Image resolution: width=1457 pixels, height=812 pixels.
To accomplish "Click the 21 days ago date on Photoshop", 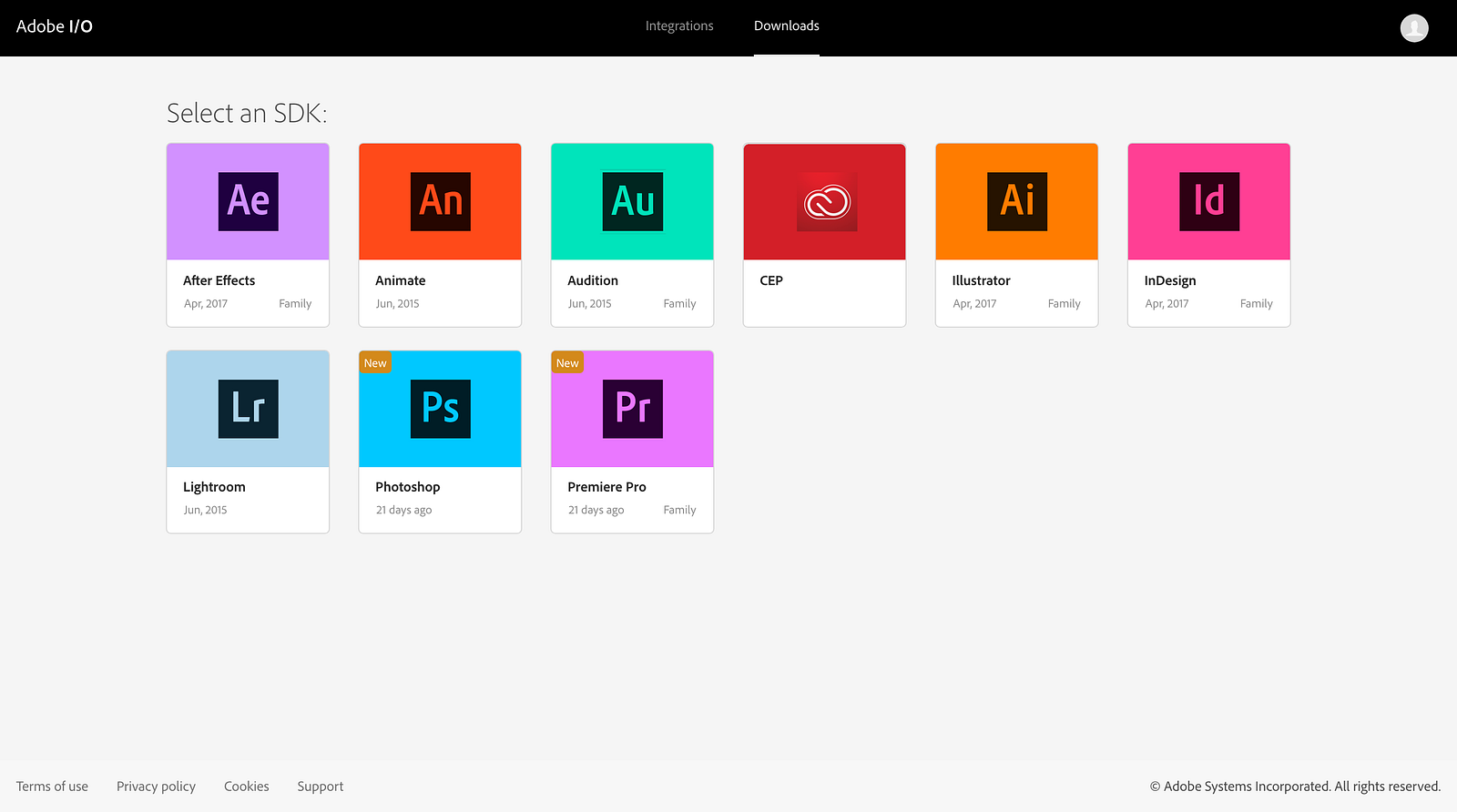I will point(403,510).
